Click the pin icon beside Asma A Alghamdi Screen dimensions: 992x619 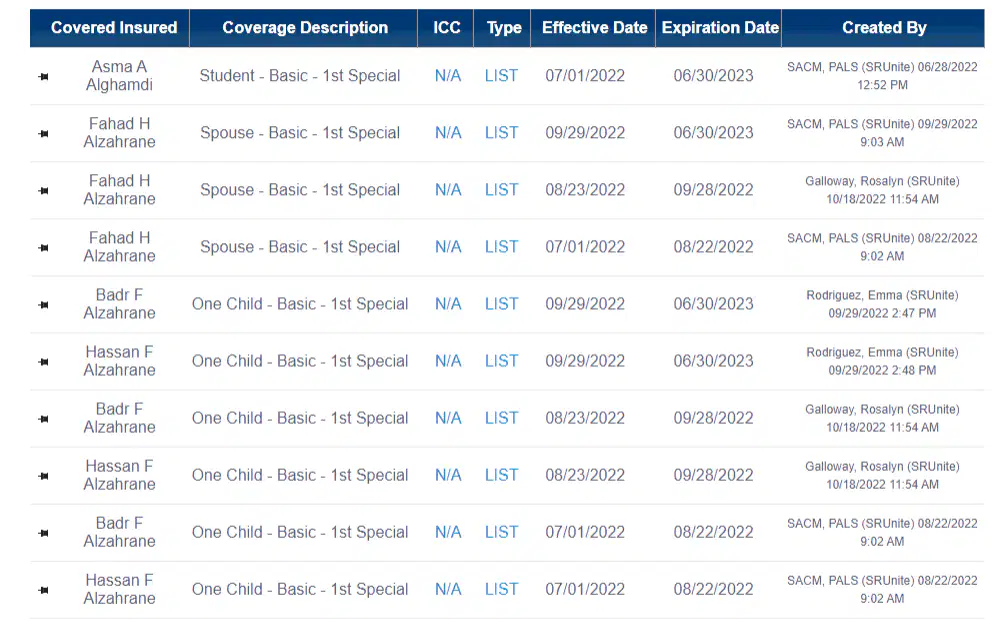43,77
